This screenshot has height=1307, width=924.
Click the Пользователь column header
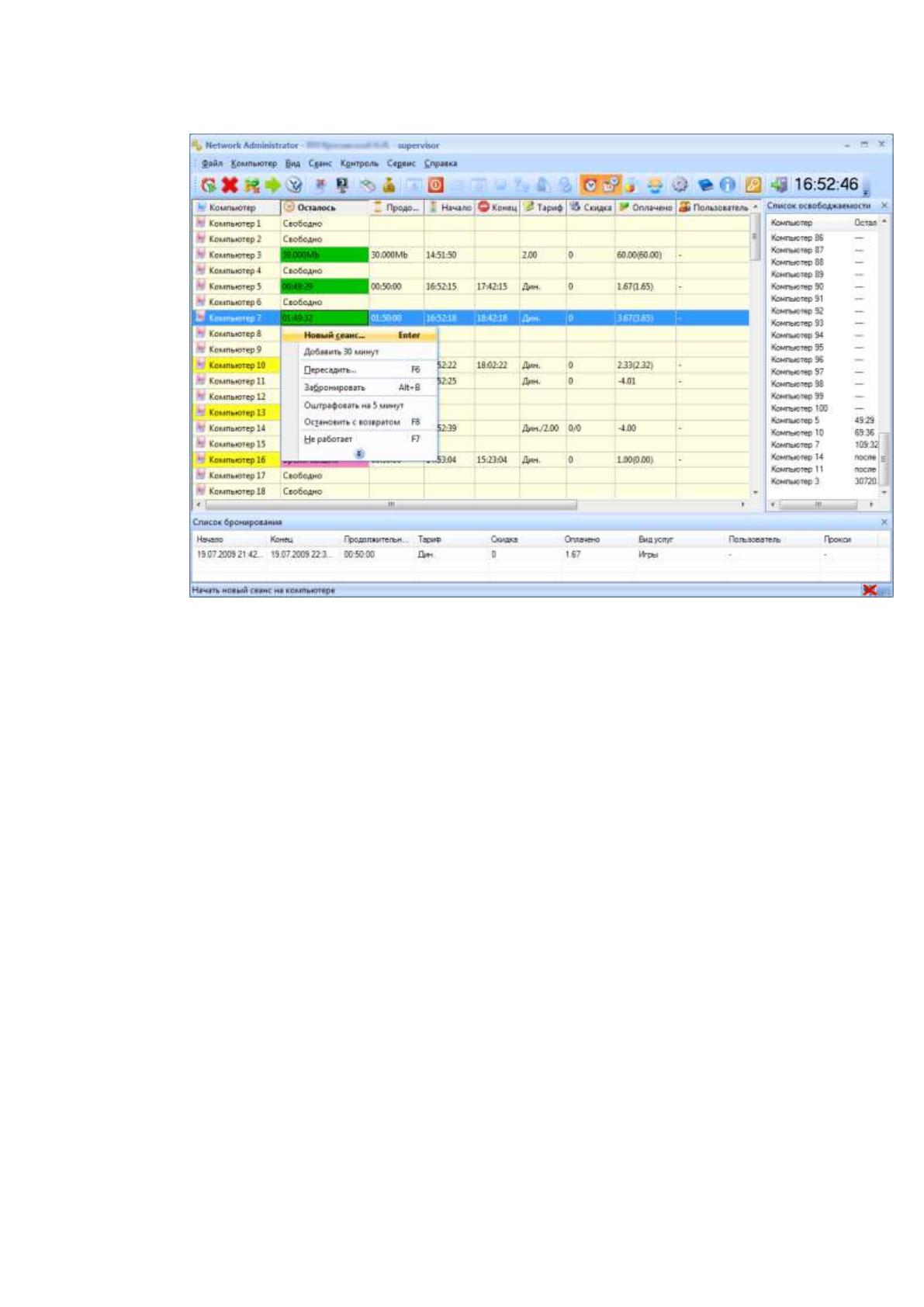714,207
